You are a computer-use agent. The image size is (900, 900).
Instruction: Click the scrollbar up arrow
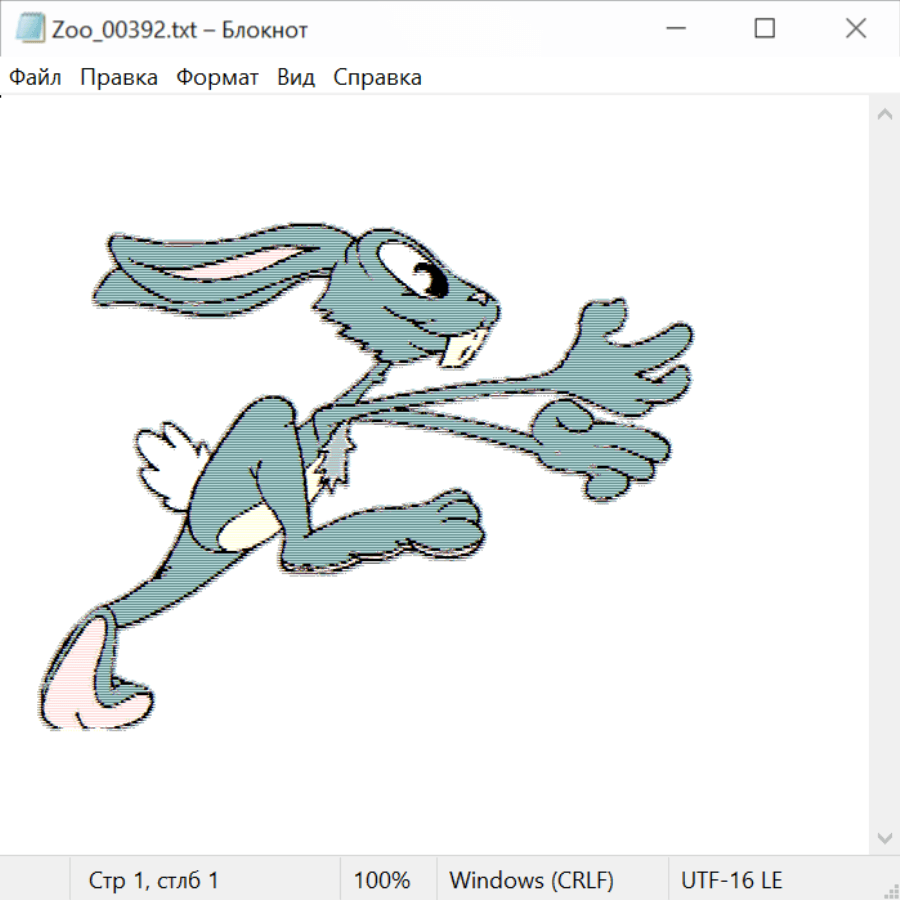[x=884, y=115]
